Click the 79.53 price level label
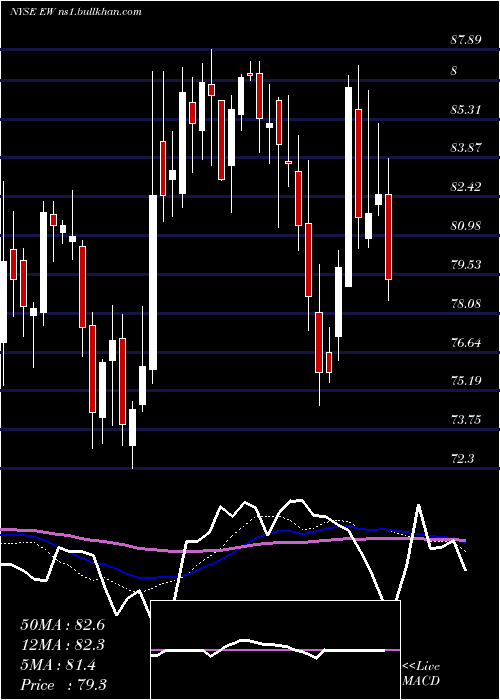 pos(466,265)
